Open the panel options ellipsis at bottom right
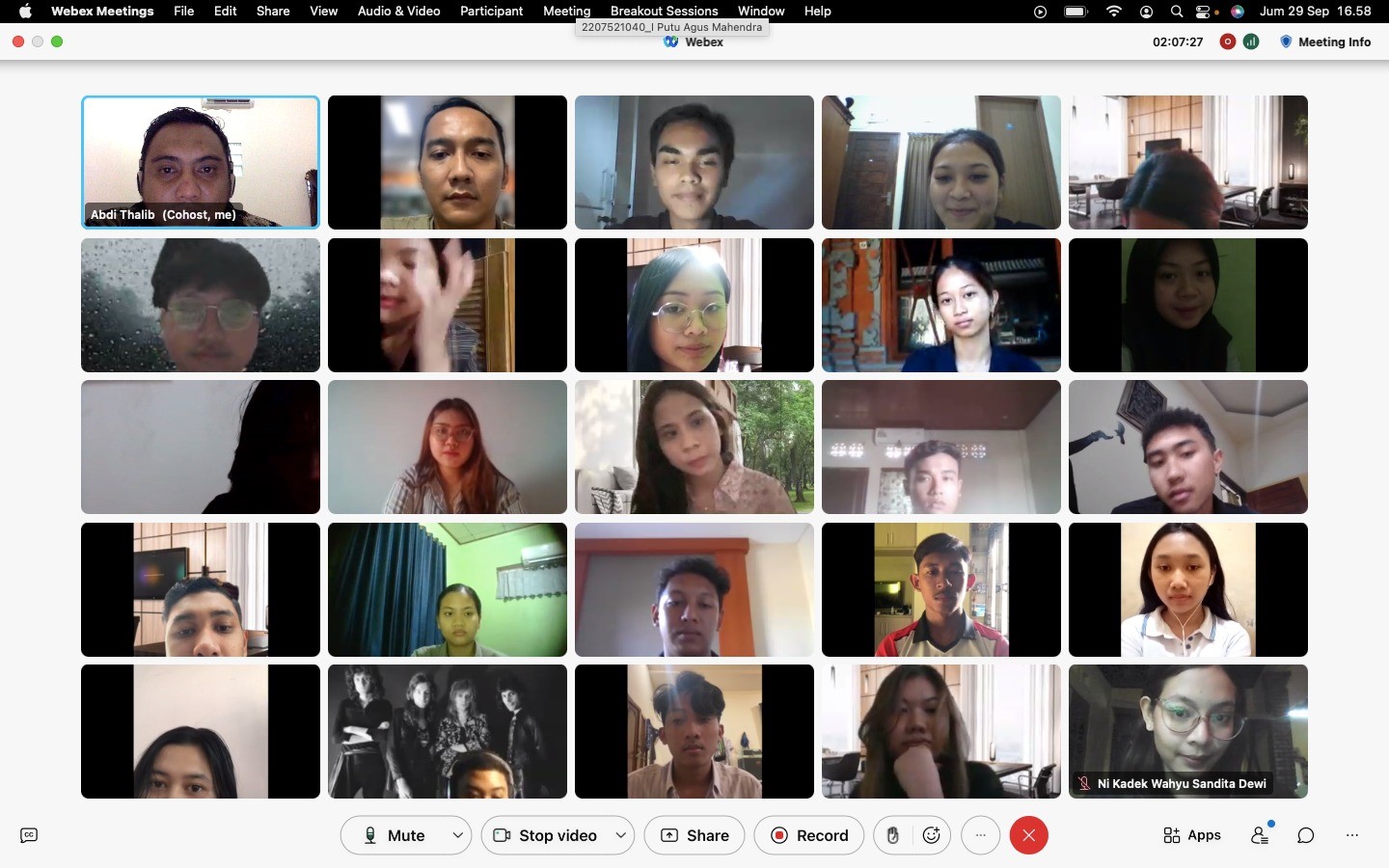The width and height of the screenshot is (1389, 868). [1352, 835]
